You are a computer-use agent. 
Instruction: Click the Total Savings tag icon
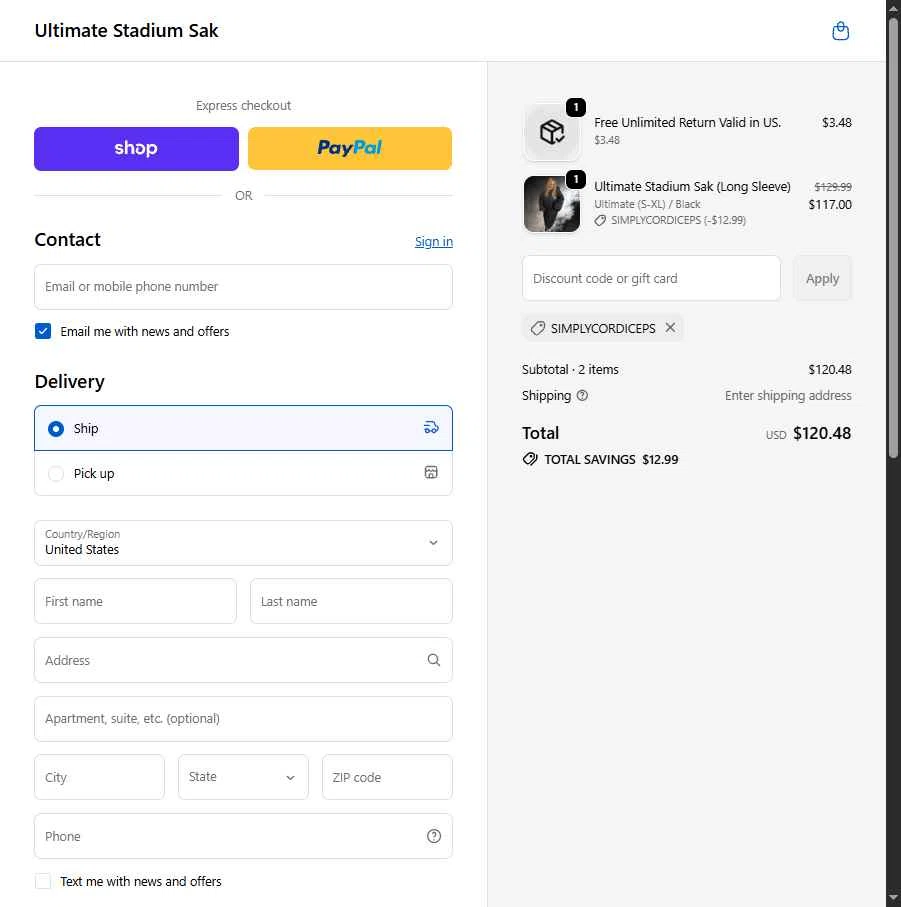pos(530,459)
